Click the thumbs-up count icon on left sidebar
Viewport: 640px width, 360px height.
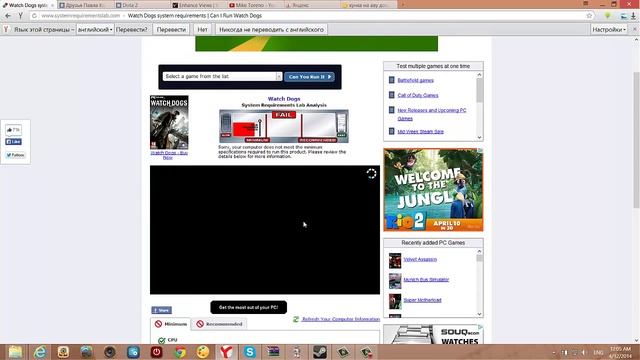(13, 130)
